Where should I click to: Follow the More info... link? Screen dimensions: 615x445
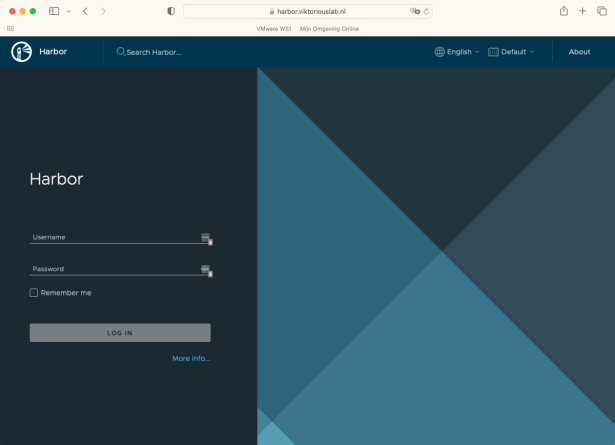click(x=191, y=358)
